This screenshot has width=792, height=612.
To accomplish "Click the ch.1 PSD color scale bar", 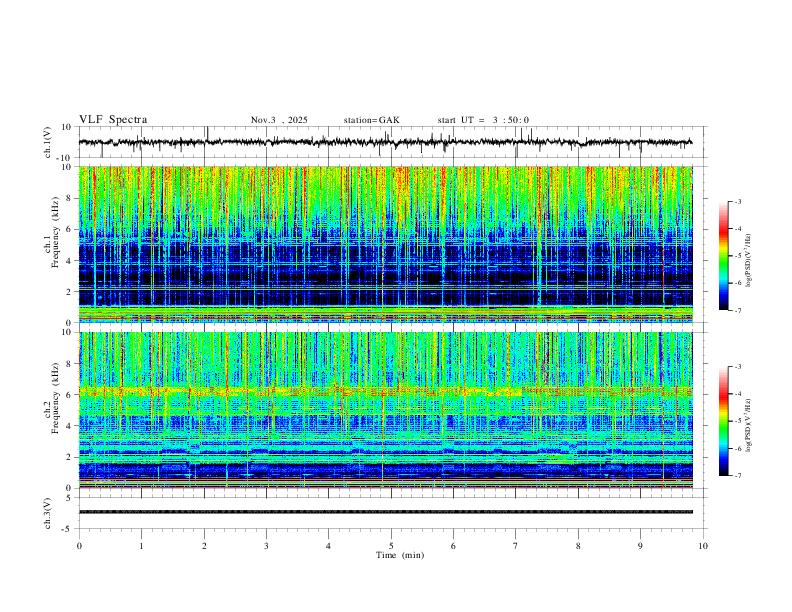I will point(723,256).
